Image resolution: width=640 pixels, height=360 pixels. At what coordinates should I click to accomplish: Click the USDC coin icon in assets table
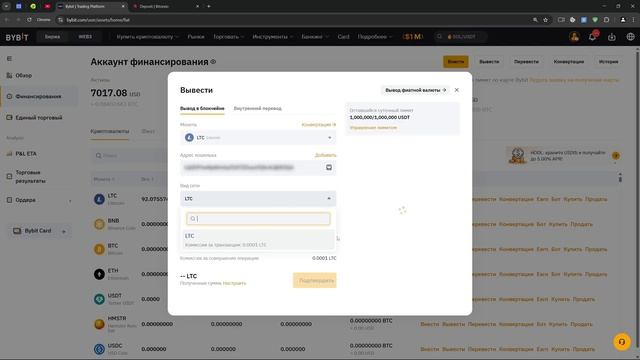(x=99, y=349)
